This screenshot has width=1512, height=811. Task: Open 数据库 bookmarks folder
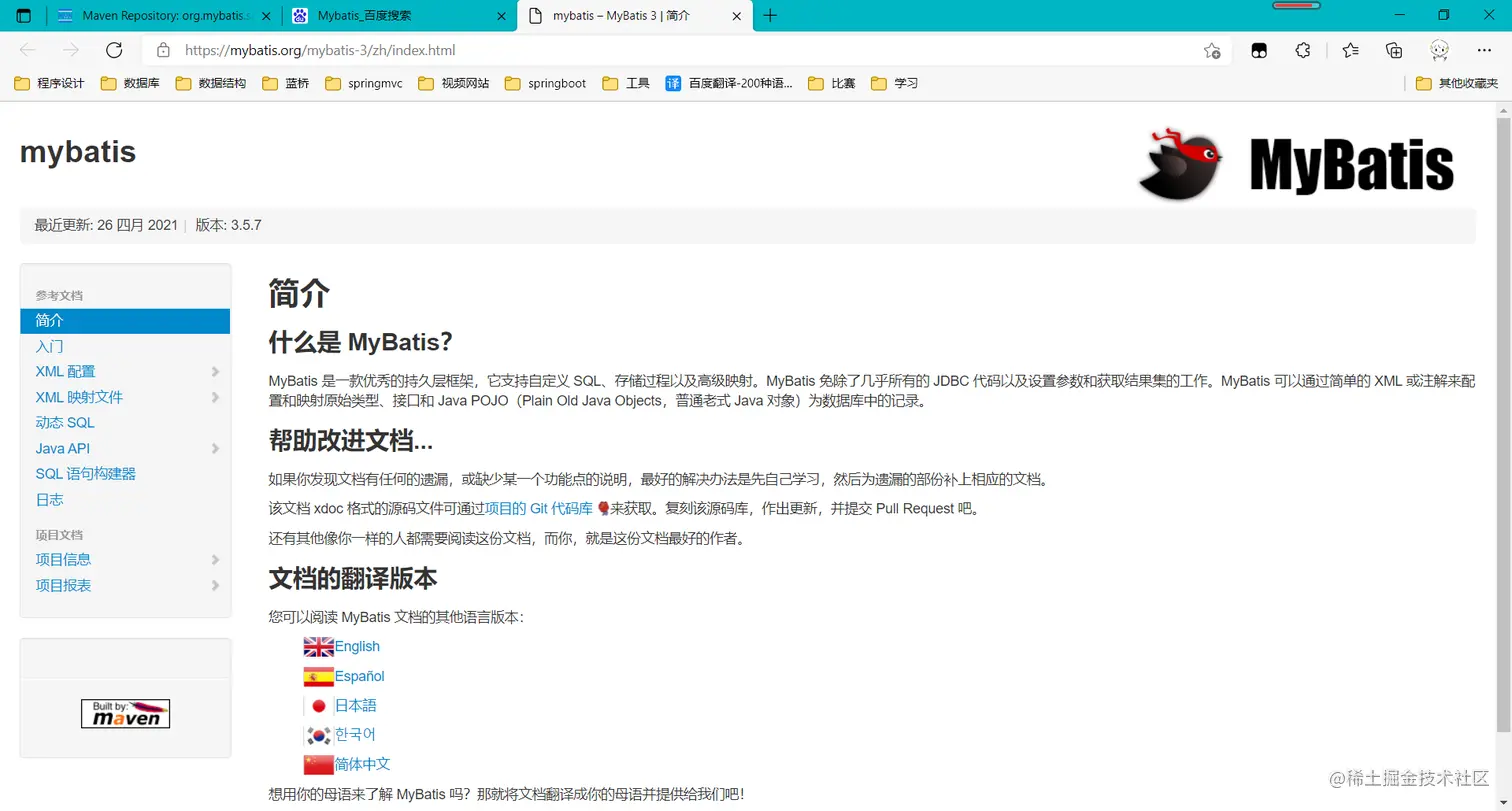[130, 83]
